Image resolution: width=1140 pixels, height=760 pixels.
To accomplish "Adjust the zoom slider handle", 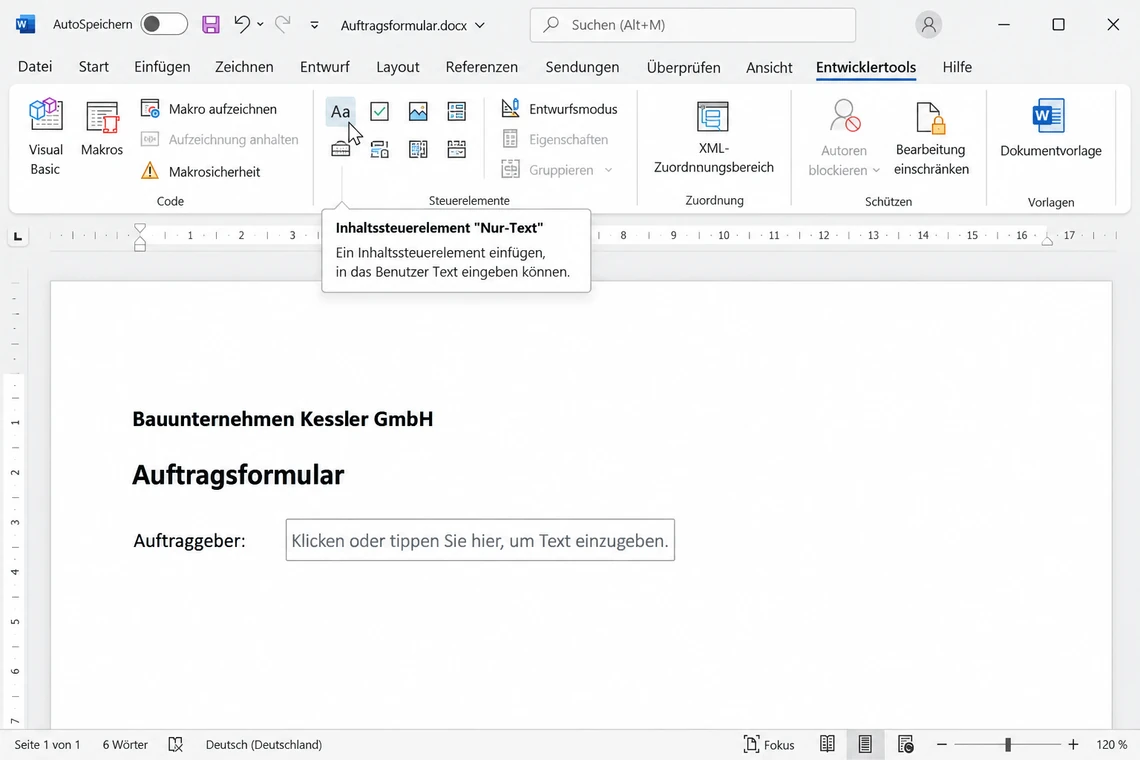I will click(1008, 744).
